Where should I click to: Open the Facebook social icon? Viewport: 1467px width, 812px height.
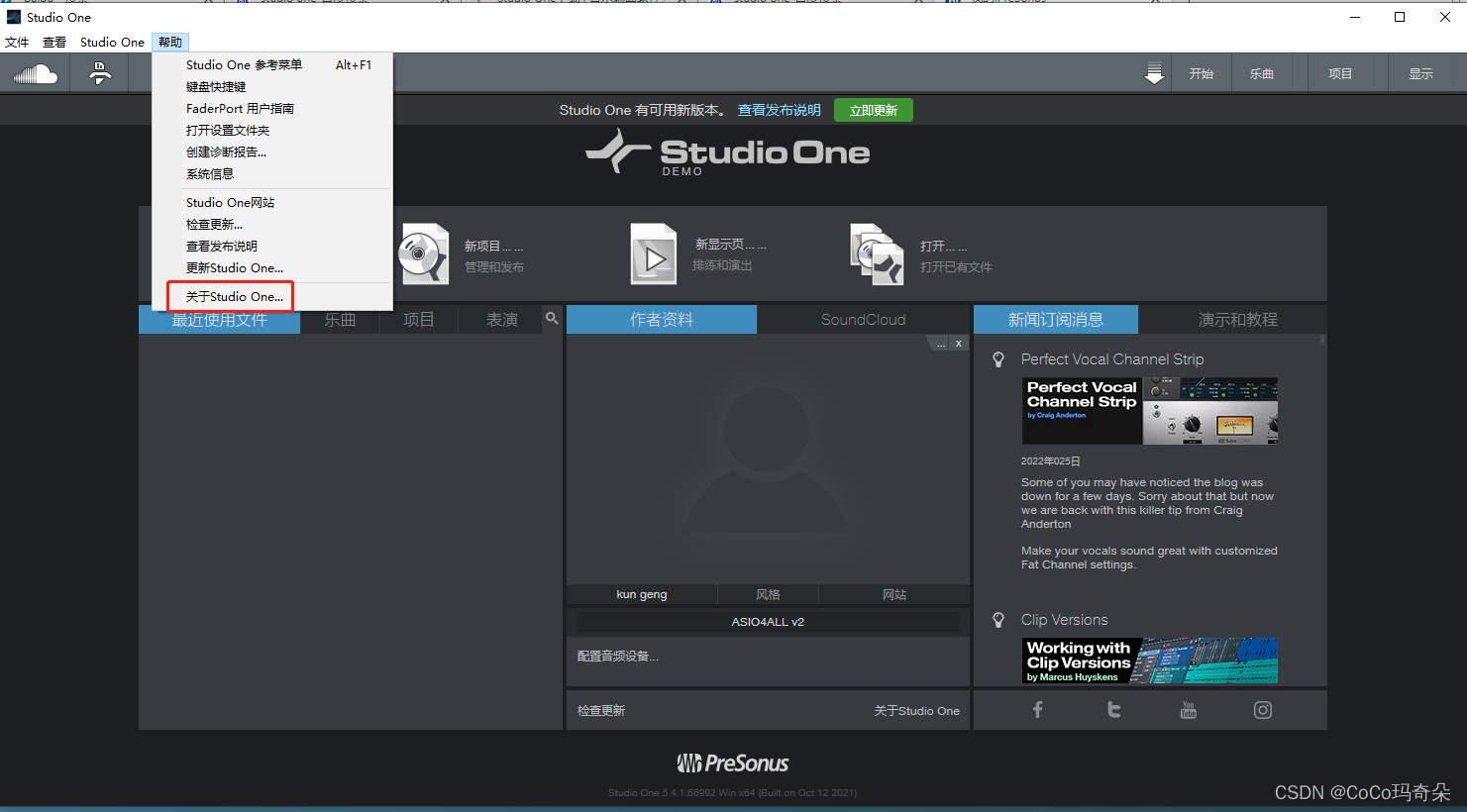tap(1038, 709)
